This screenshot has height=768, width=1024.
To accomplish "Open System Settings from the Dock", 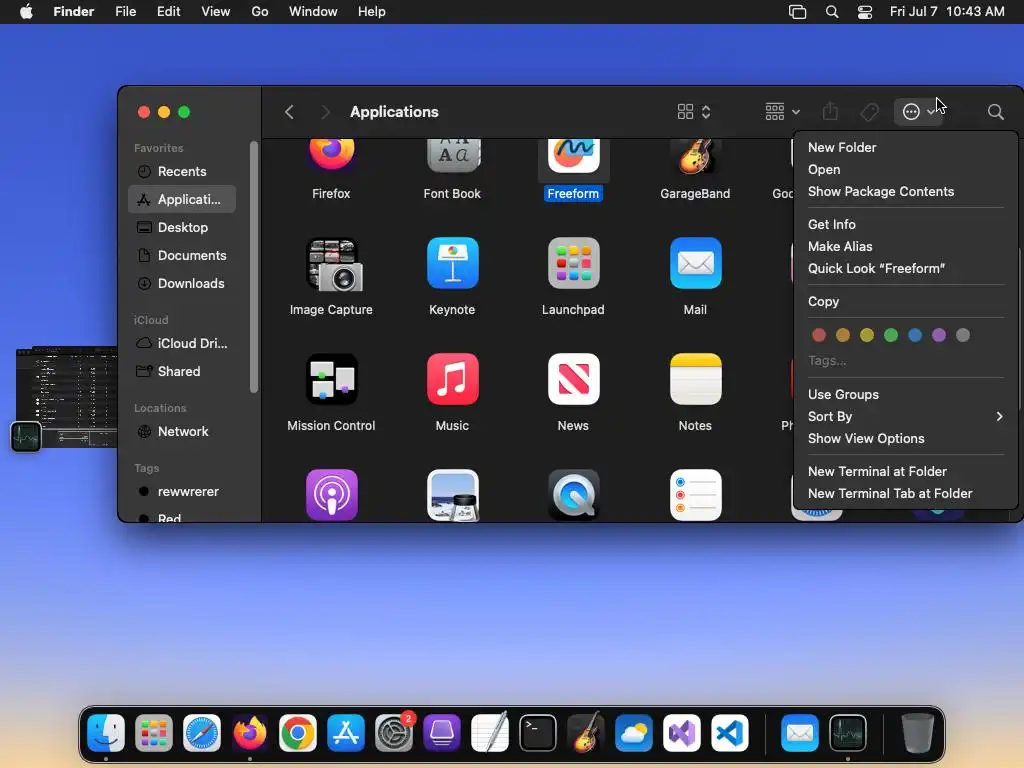I will (x=394, y=733).
